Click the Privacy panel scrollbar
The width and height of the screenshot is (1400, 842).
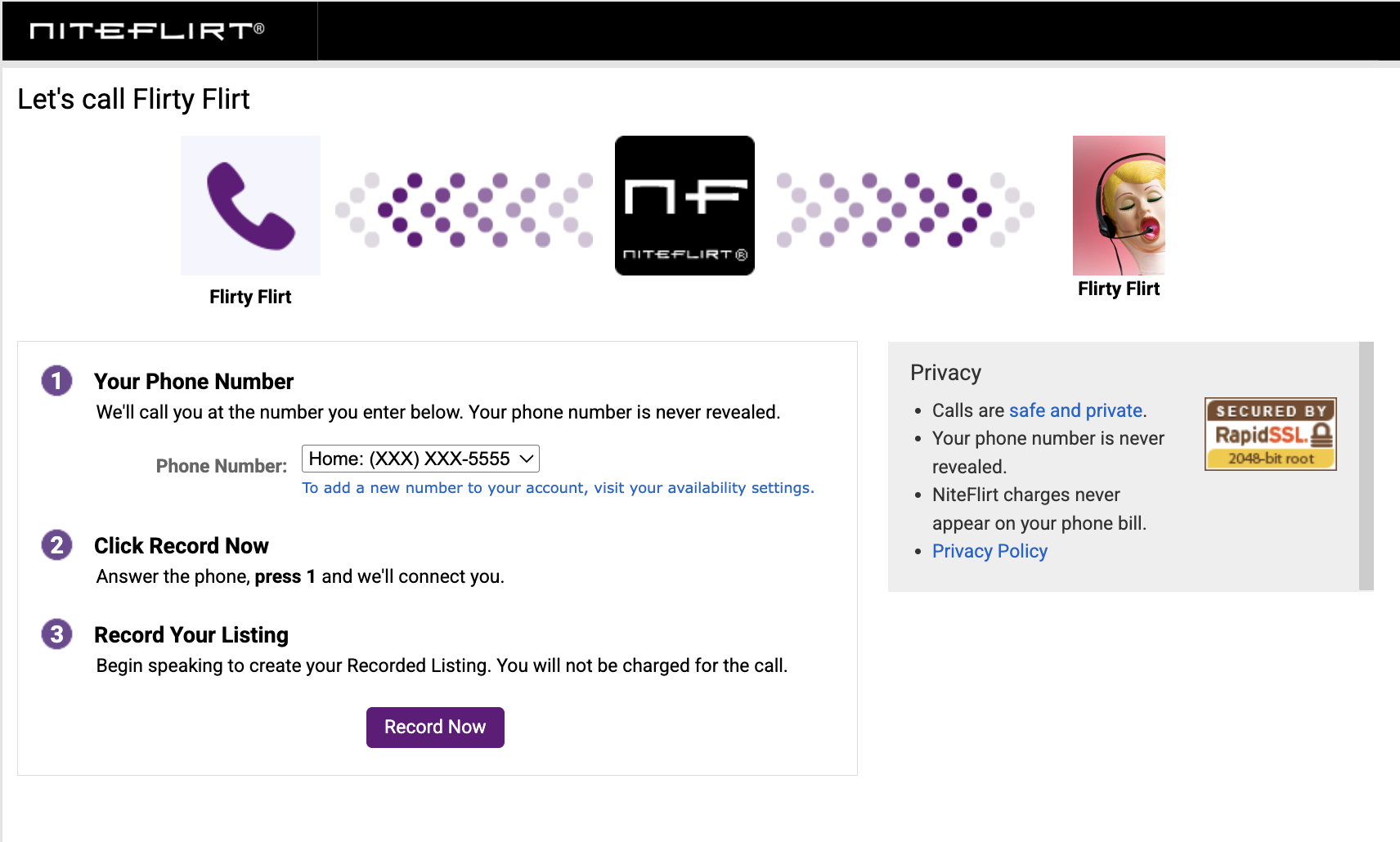(x=1366, y=466)
